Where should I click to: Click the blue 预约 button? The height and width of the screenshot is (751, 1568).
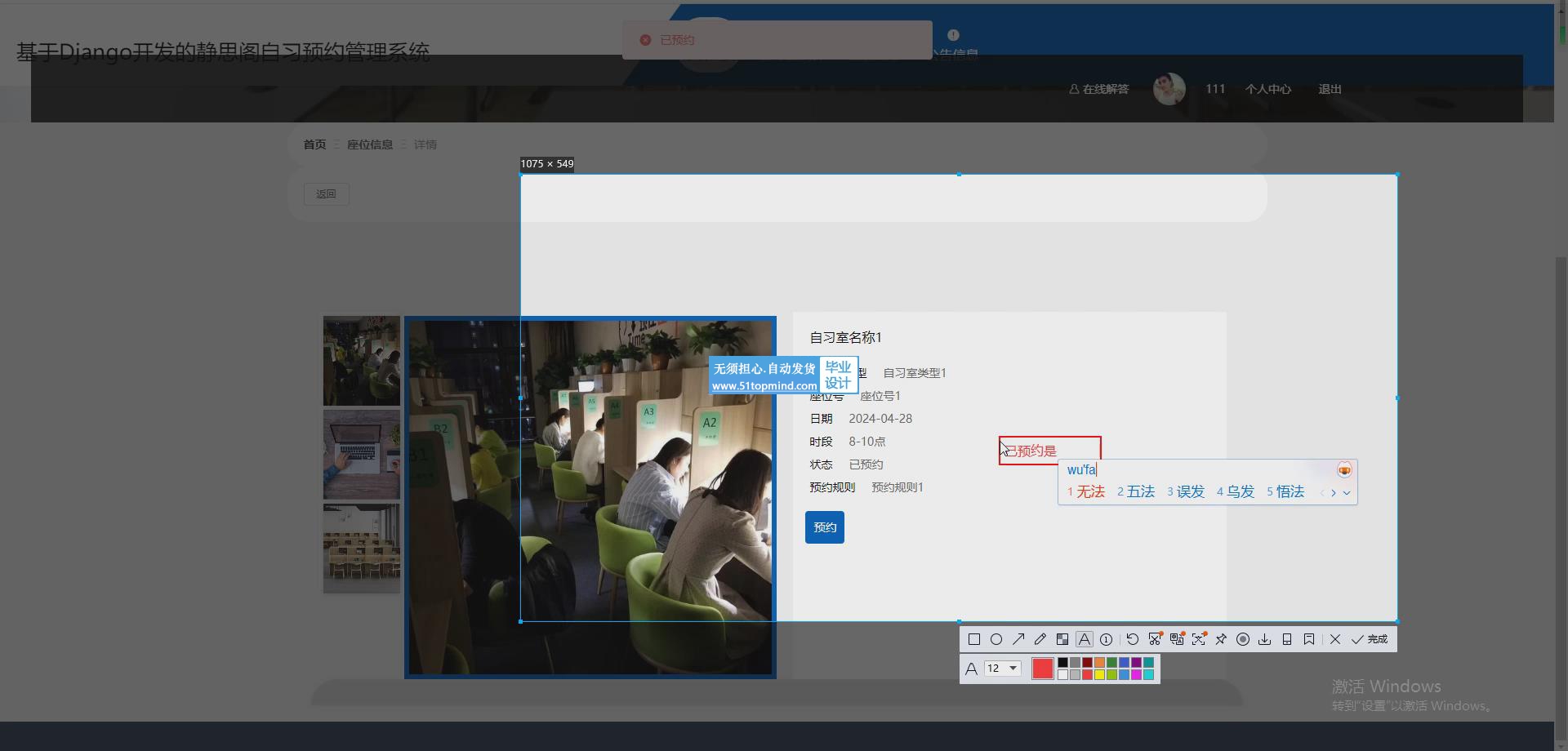coord(825,527)
